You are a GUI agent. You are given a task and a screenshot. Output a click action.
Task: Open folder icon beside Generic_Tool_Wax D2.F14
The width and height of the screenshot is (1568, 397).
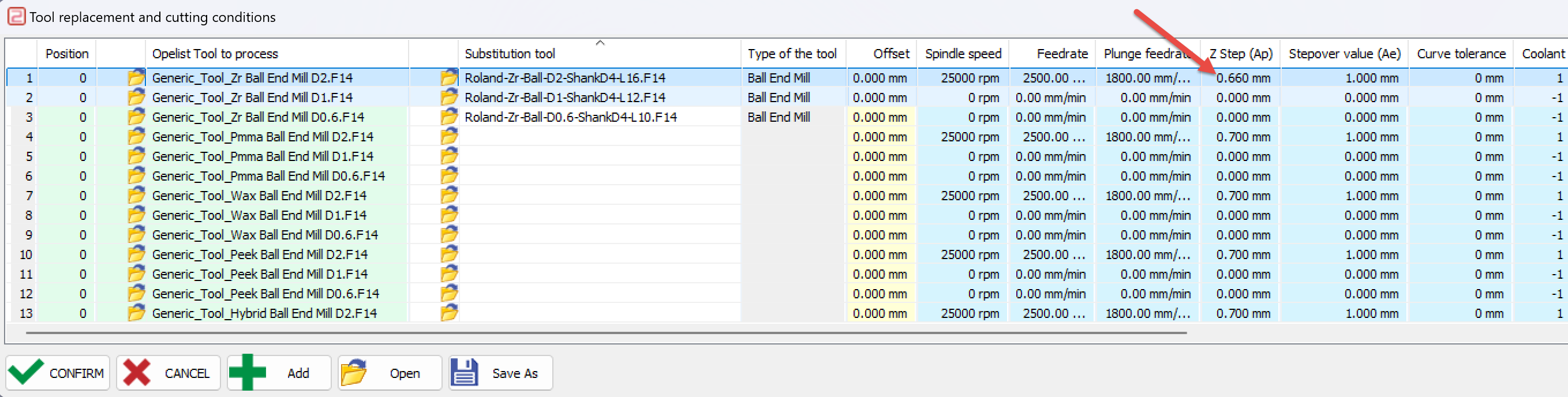(136, 196)
